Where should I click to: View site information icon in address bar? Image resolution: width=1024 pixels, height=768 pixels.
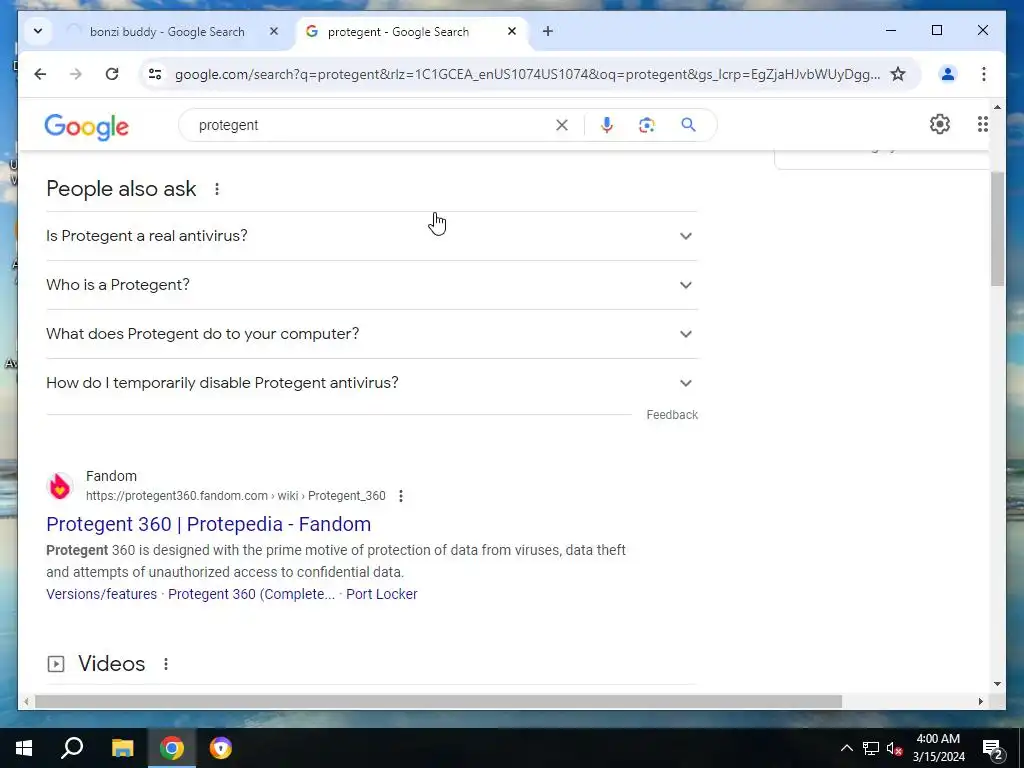pos(155,74)
